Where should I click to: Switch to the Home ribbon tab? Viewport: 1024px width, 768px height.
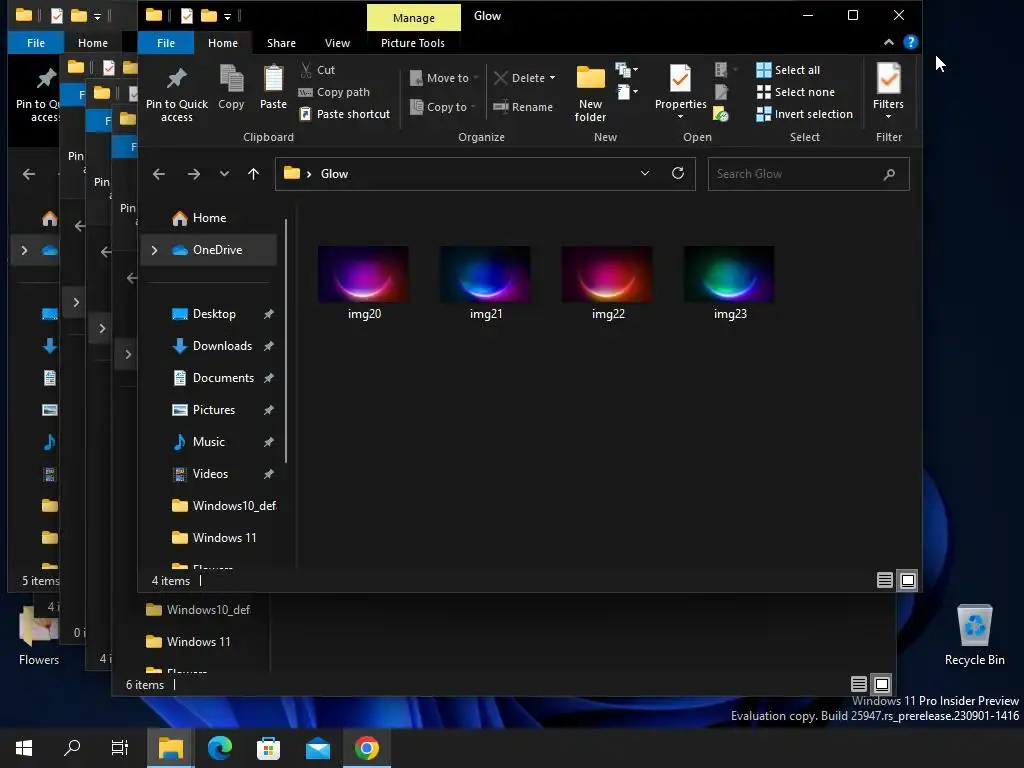[x=223, y=42]
